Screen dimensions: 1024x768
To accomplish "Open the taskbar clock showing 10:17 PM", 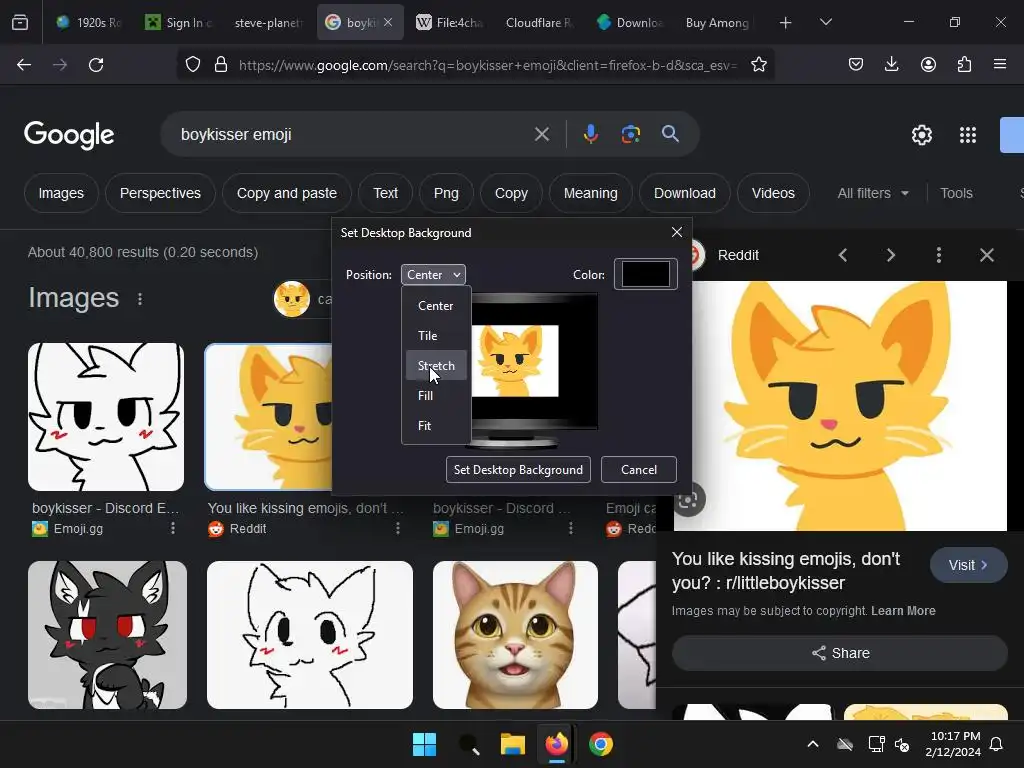I will coord(953,744).
